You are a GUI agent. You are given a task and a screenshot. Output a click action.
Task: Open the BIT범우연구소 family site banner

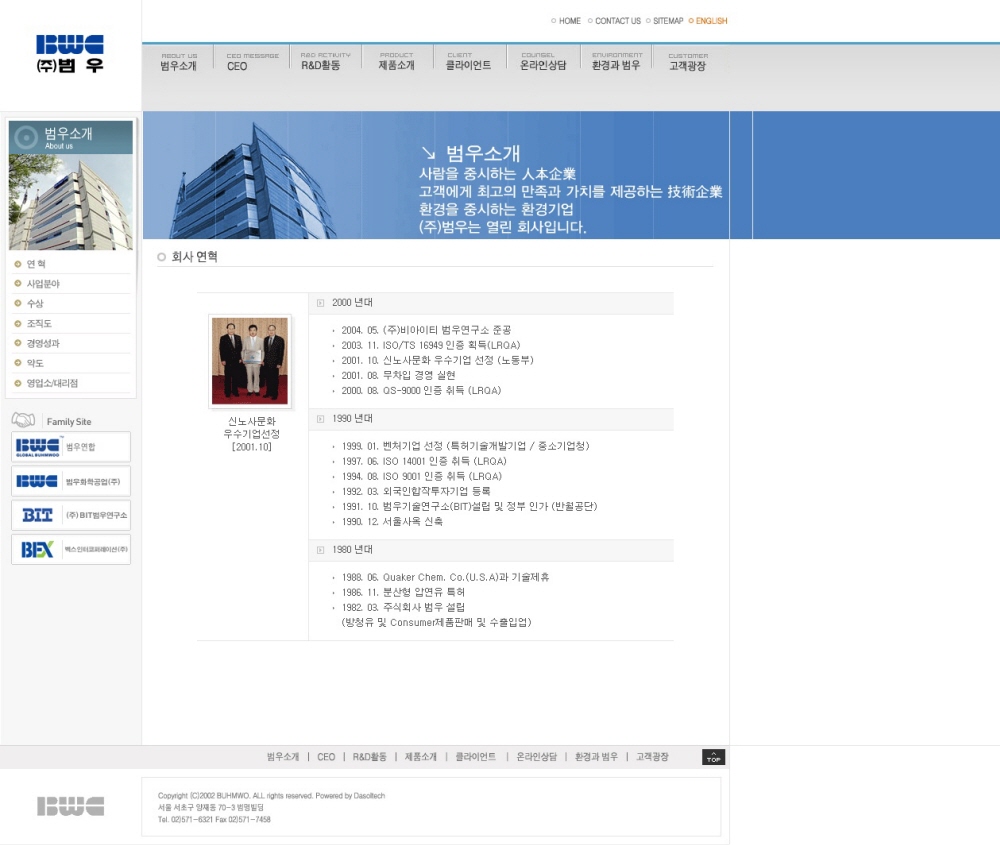71,515
